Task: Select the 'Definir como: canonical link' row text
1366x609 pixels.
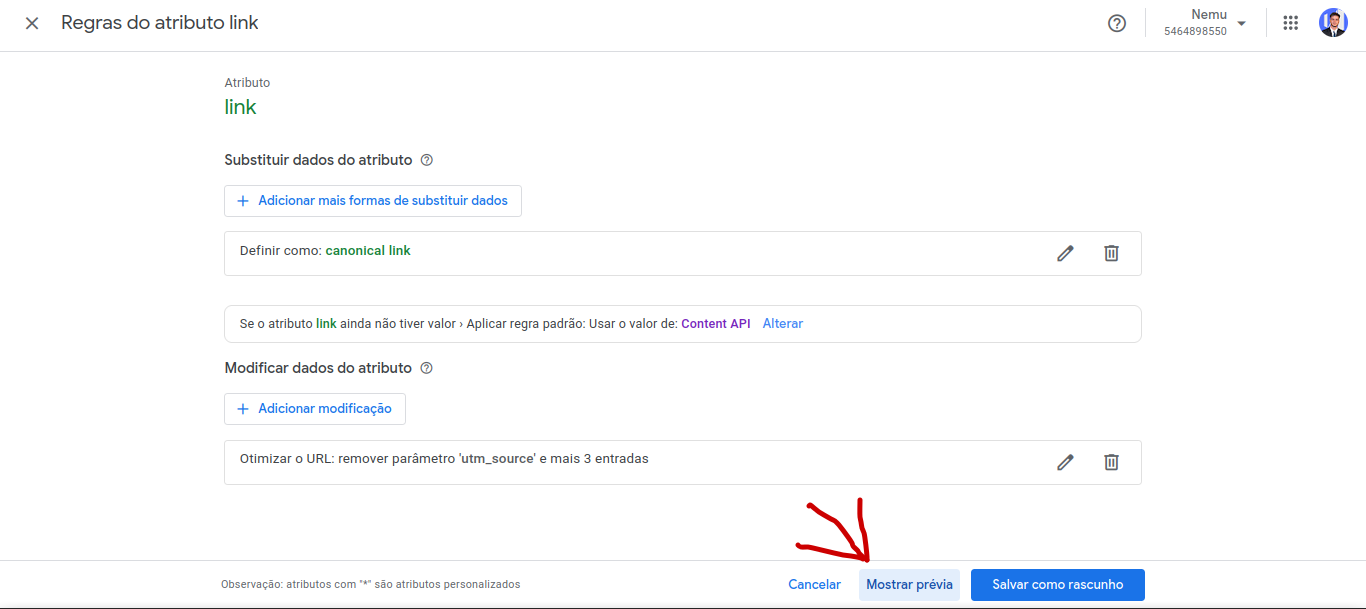Action: [325, 251]
